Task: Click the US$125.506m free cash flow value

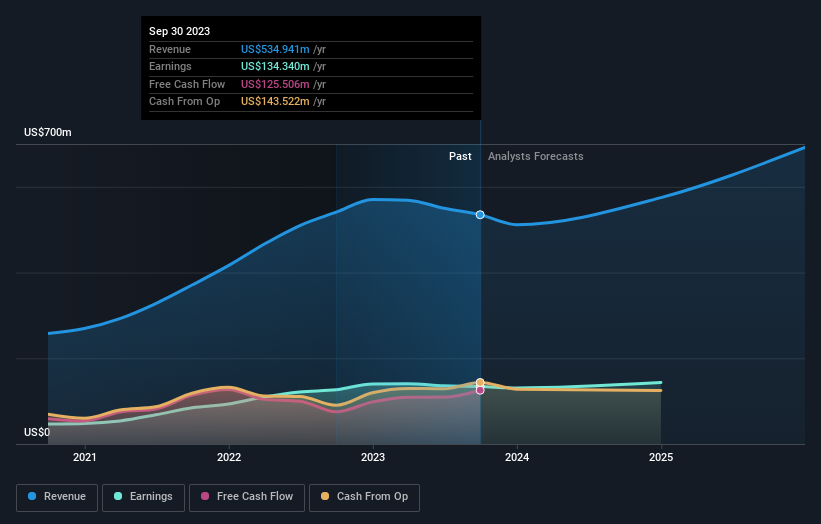Action: click(x=275, y=84)
